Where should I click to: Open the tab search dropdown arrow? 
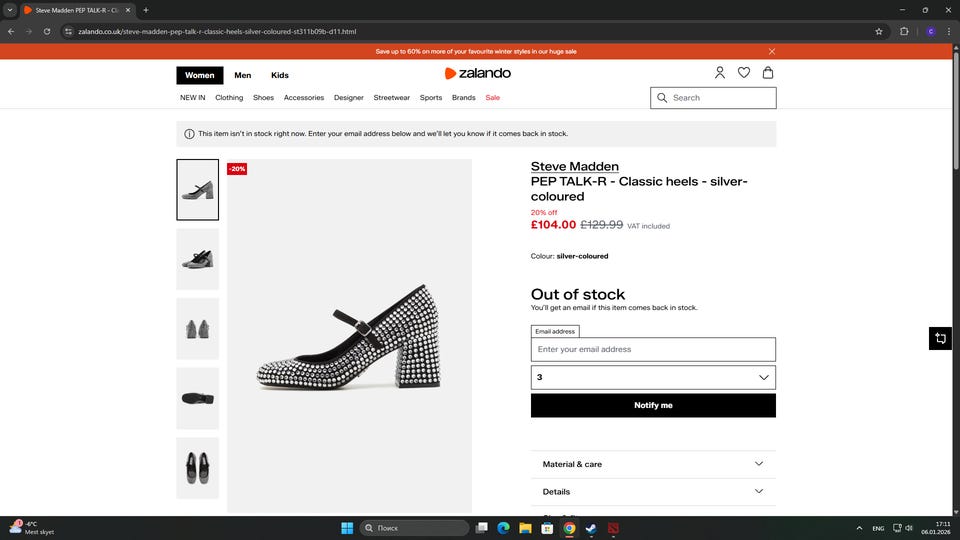point(10,10)
